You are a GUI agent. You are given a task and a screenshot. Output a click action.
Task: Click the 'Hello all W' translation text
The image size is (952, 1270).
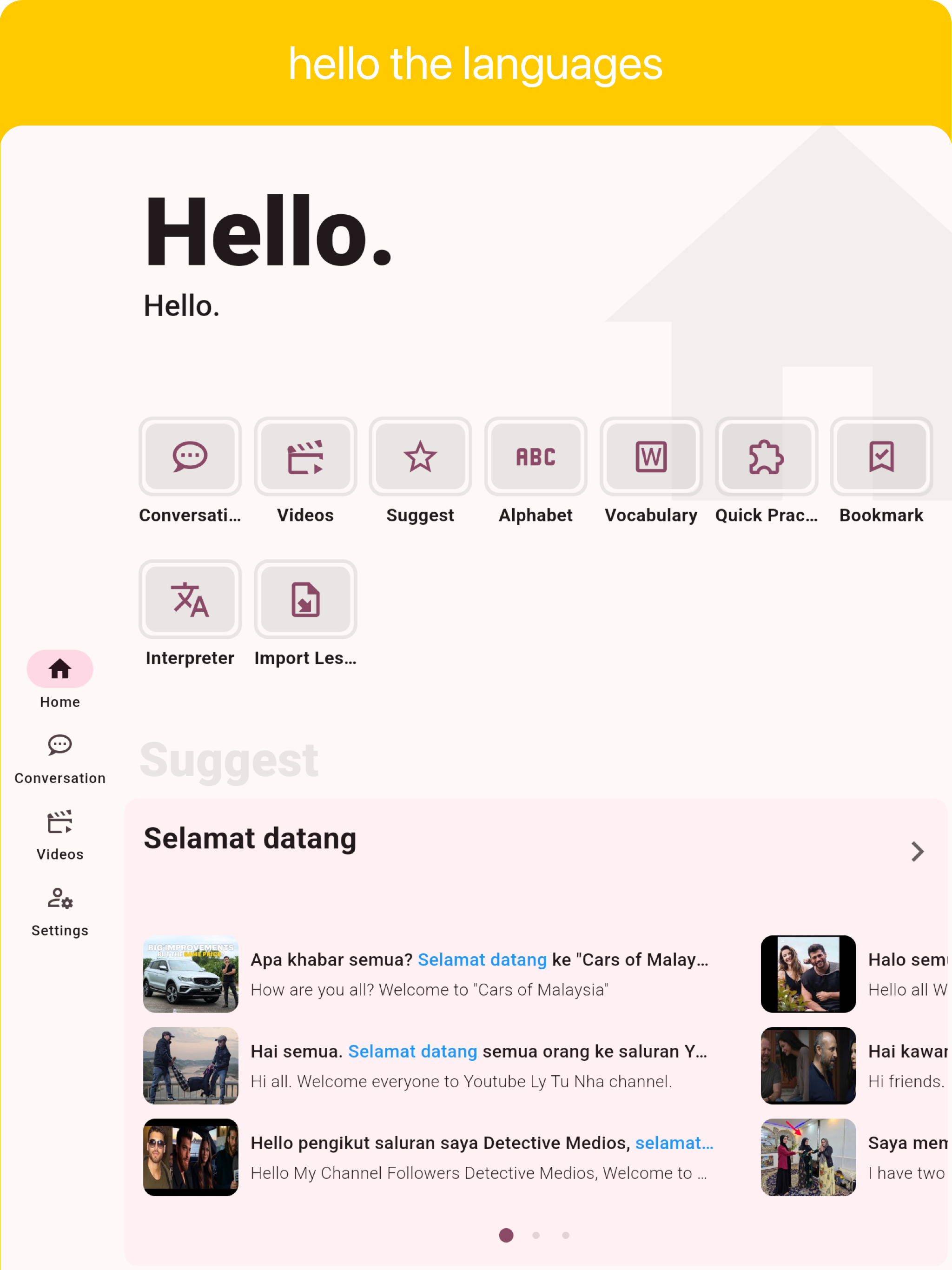click(x=907, y=990)
